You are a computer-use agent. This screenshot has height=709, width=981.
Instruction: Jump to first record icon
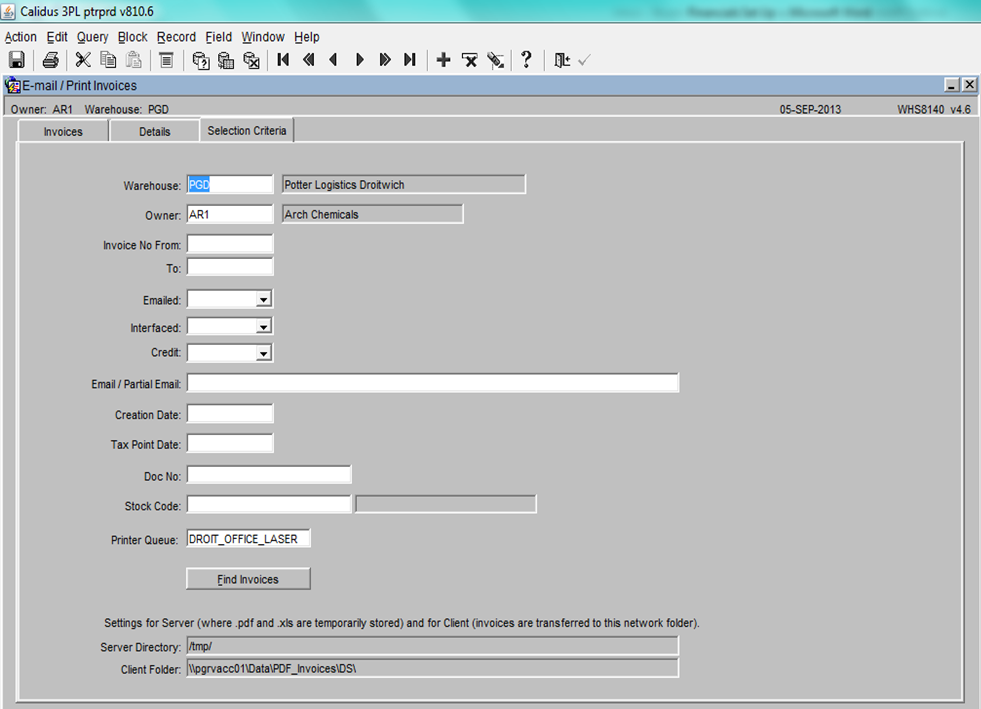(x=283, y=60)
